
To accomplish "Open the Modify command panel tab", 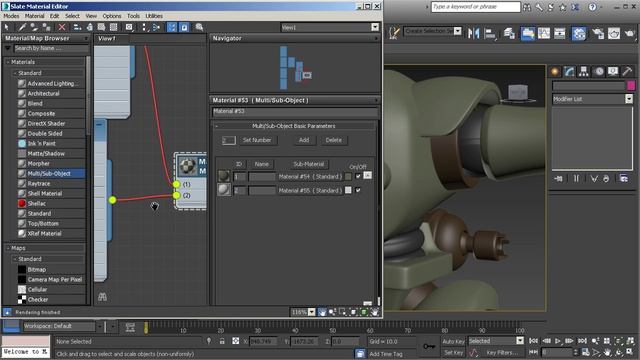I will point(569,71).
